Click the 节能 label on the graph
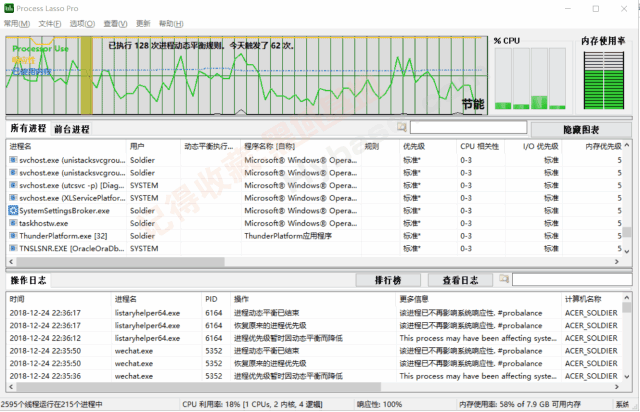Screen dimensions: 640x412 (x=473, y=104)
